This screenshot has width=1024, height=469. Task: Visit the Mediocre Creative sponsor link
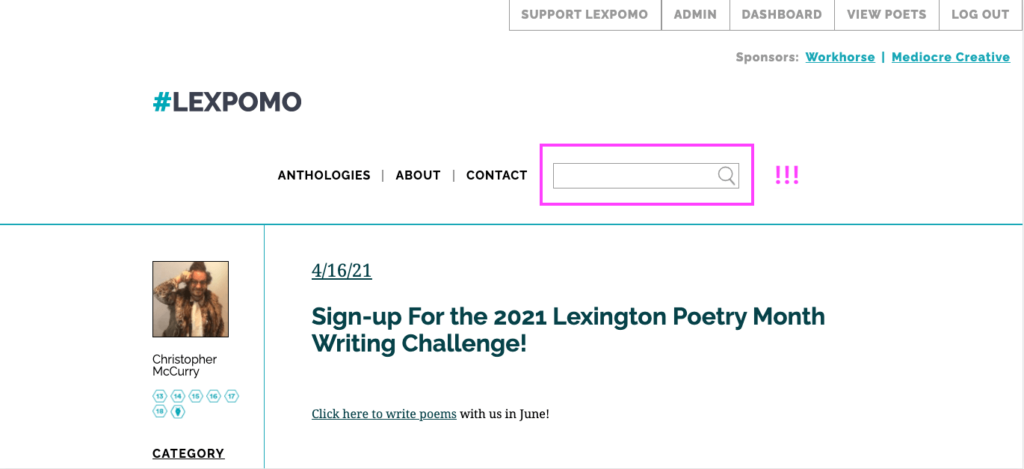click(951, 57)
